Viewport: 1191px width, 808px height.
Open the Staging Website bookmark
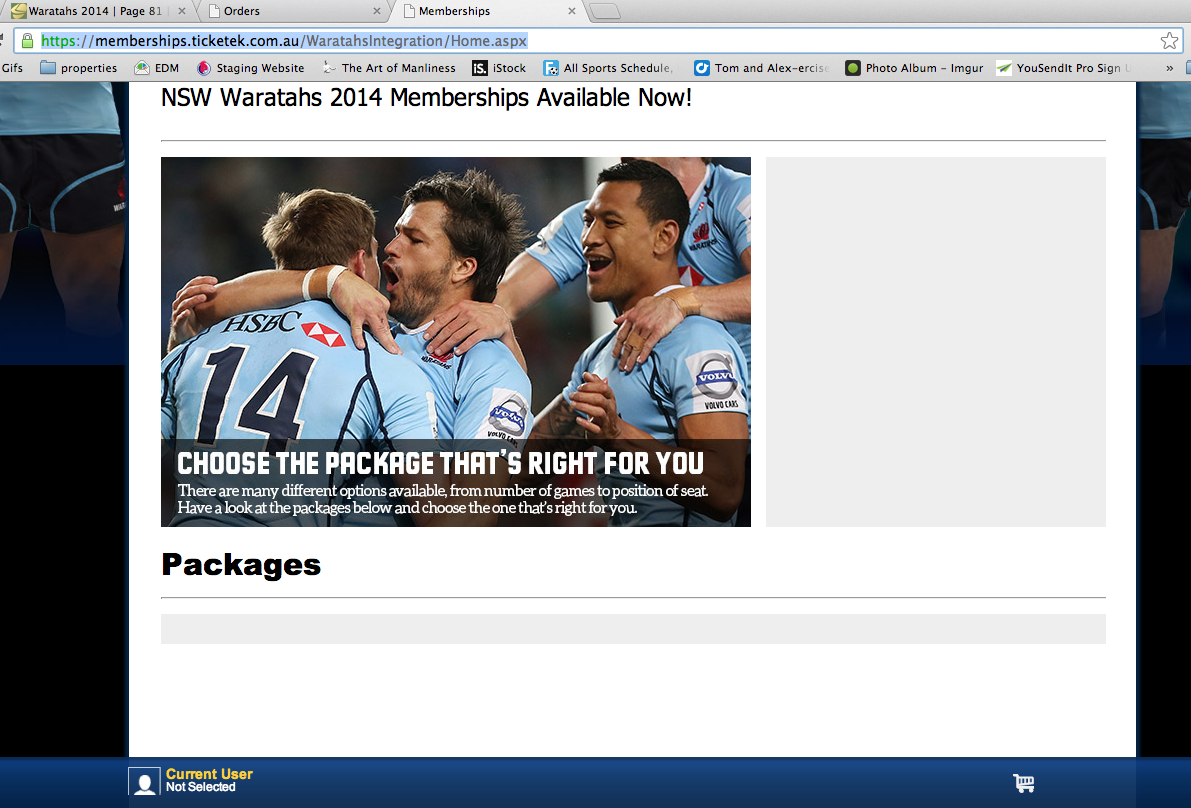[x=250, y=68]
